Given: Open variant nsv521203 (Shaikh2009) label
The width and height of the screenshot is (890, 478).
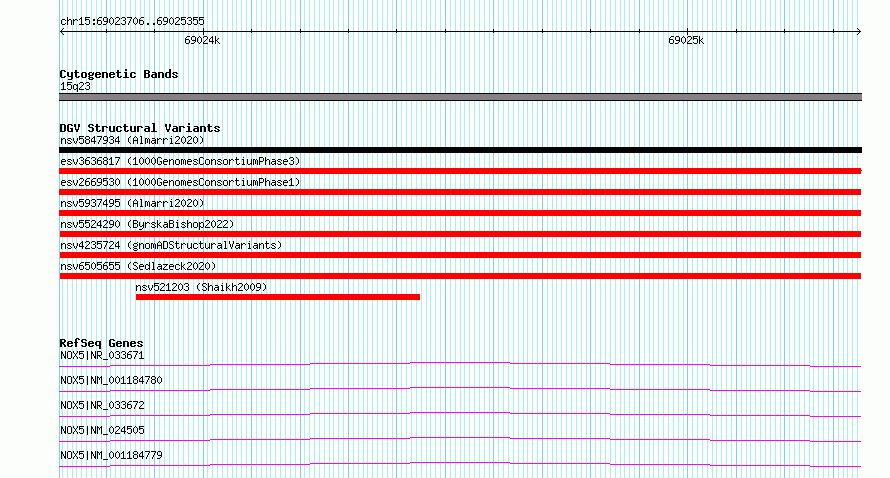Looking at the screenshot, I should (x=201, y=287).
